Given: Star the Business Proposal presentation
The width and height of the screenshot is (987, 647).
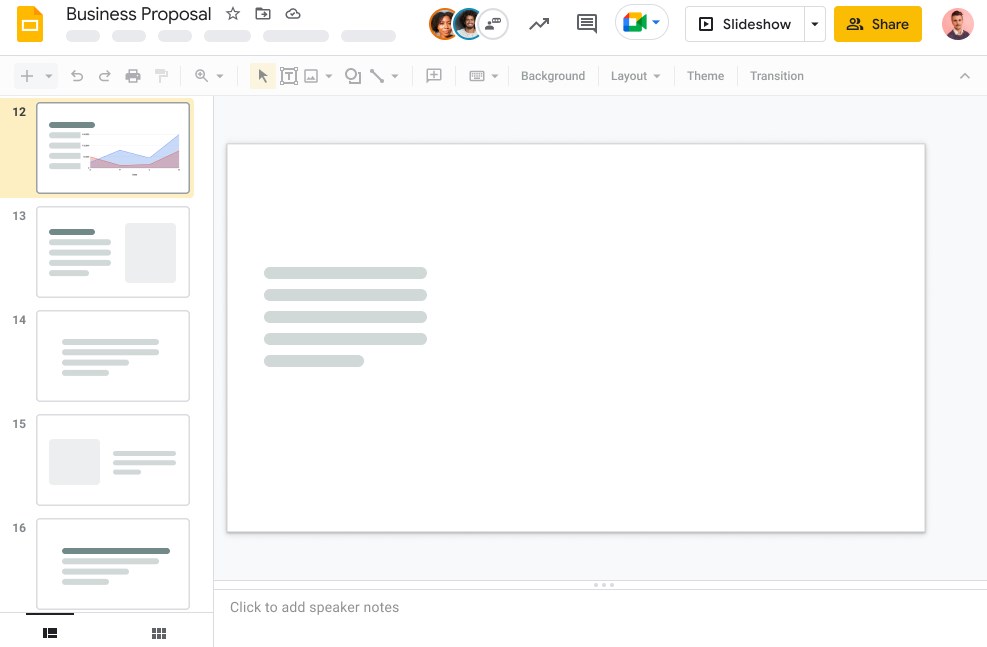Looking at the screenshot, I should tap(233, 13).
